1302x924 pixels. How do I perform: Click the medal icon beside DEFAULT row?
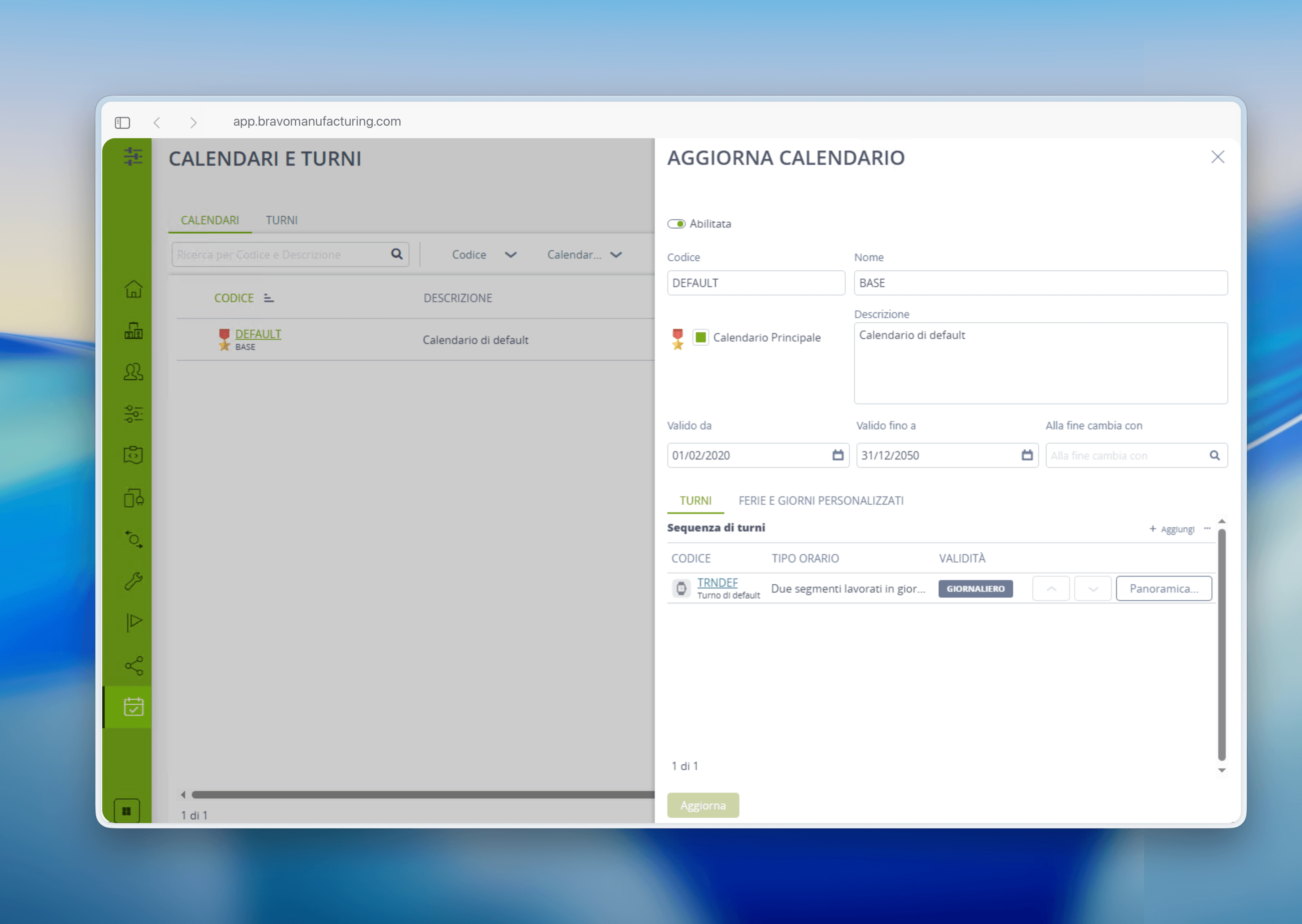point(224,339)
